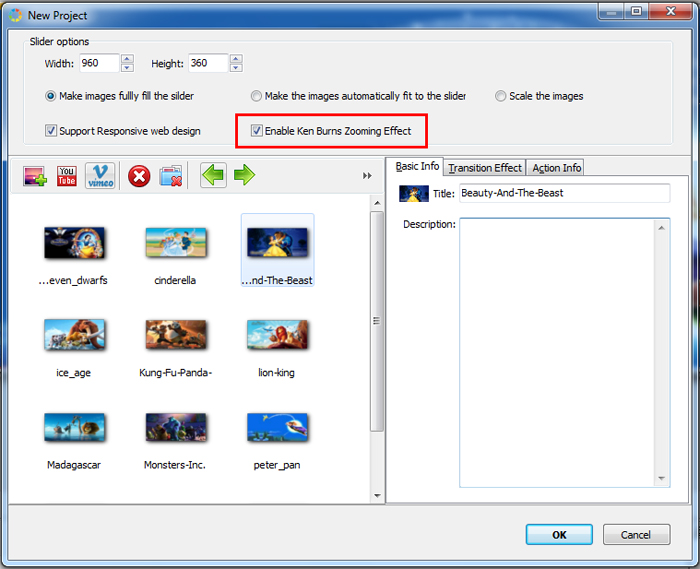The height and width of the screenshot is (569, 700).
Task: Click the 'cinderella' file name label
Action: (x=175, y=280)
